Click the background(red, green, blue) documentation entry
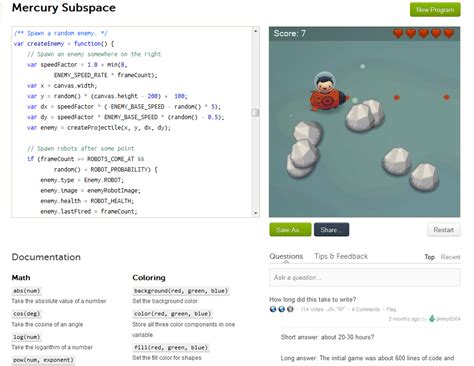 [x=181, y=291]
